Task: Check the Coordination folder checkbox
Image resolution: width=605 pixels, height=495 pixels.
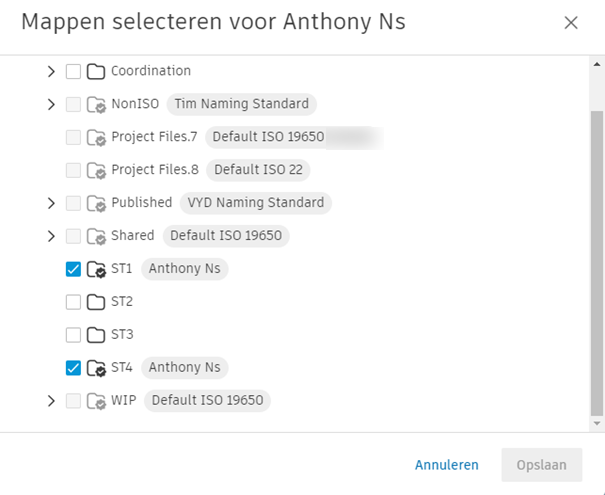Action: 73,71
